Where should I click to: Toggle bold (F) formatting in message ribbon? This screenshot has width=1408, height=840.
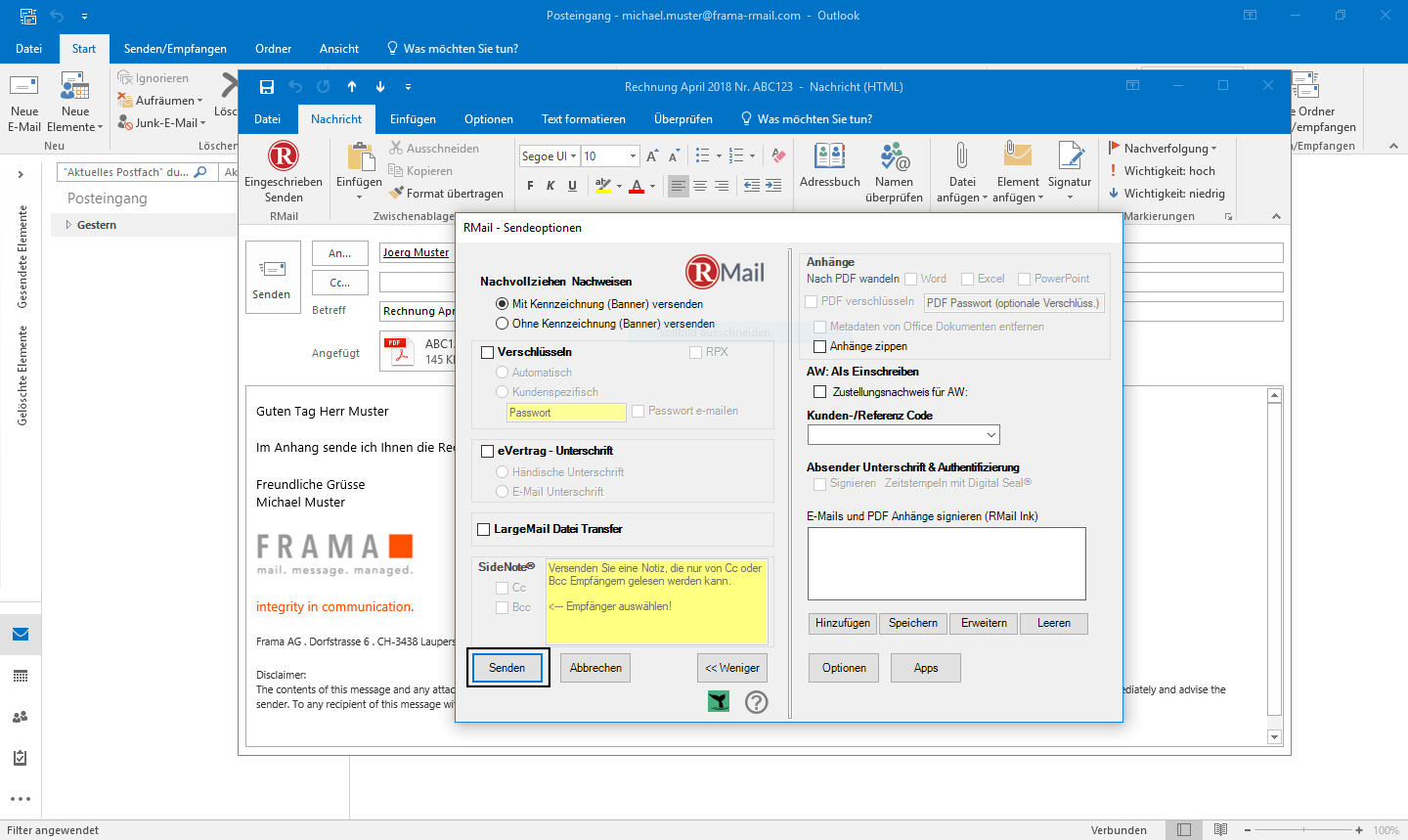[530, 186]
